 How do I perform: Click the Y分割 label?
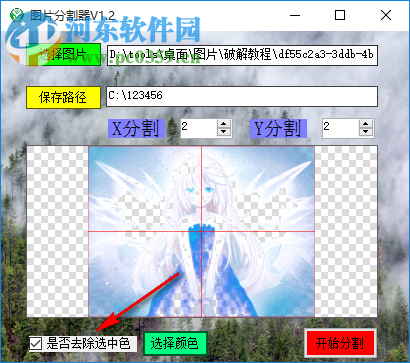pos(278,128)
